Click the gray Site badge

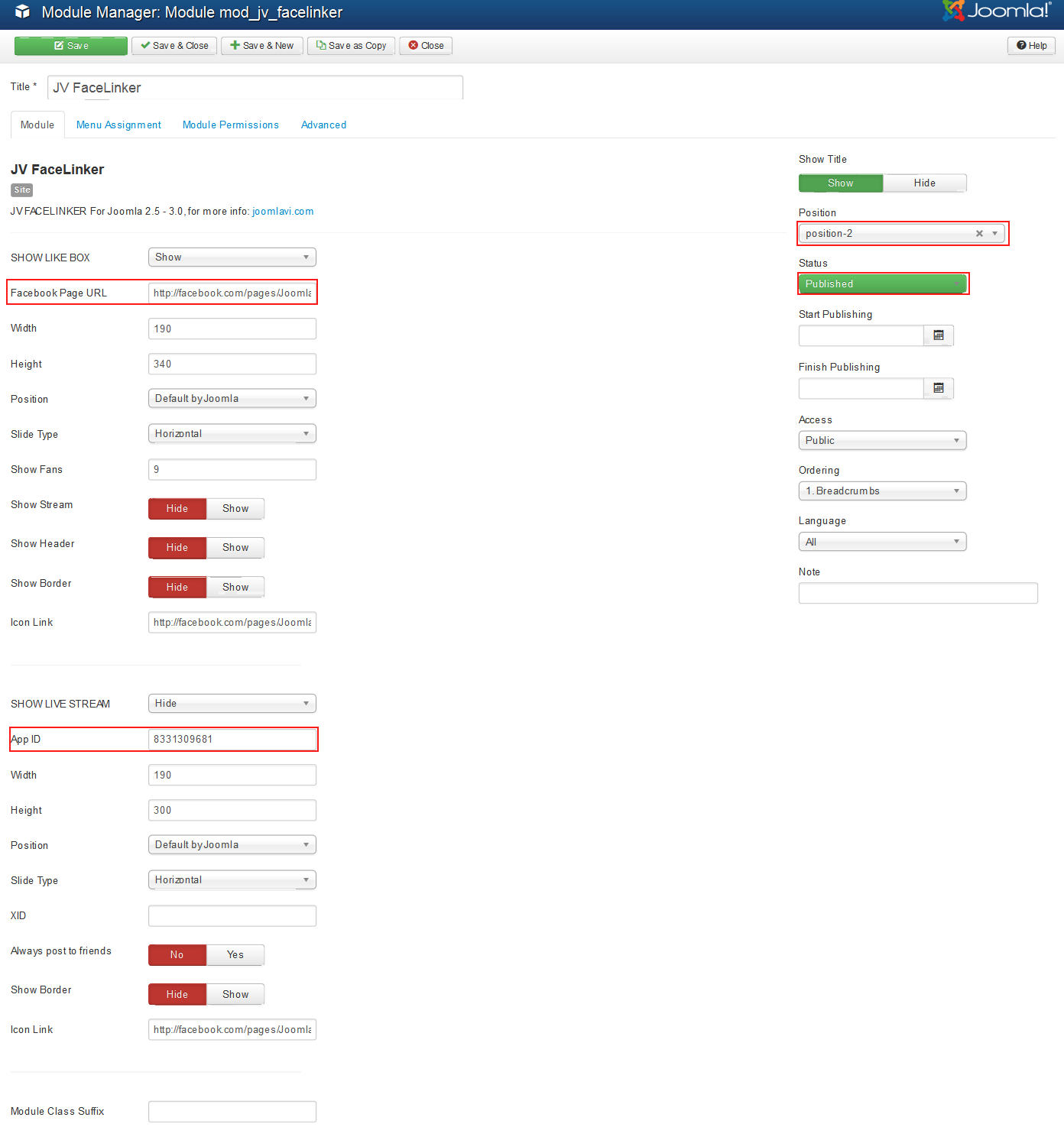tap(22, 190)
